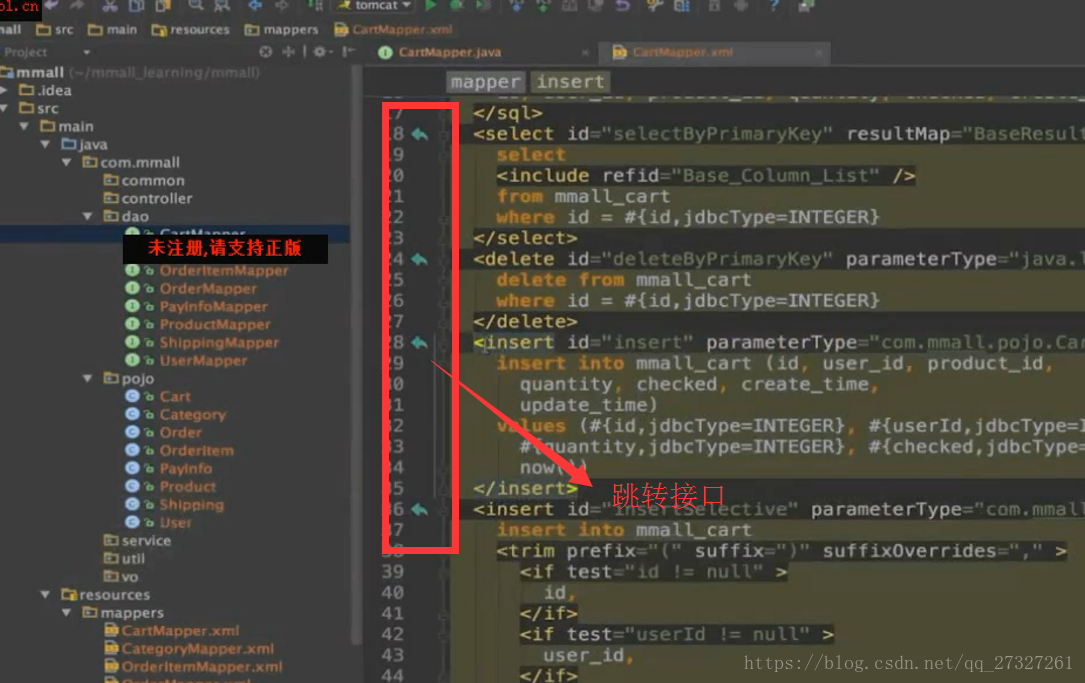Click resources in the navigation bar
Image resolution: width=1085 pixels, height=683 pixels.
coord(190,30)
